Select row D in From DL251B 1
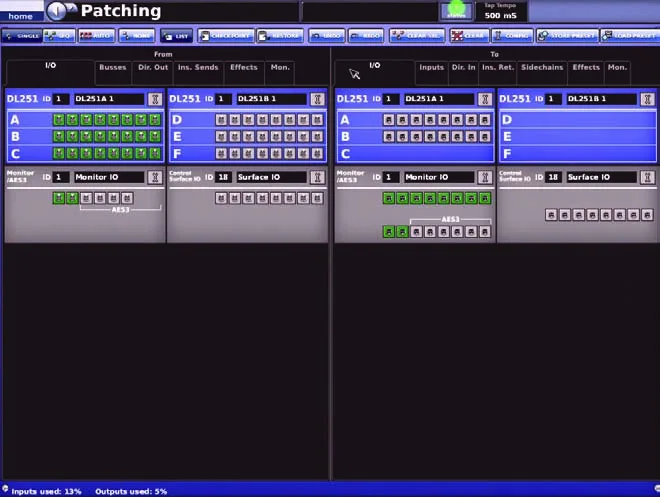The width and height of the screenshot is (660, 497). pos(248,120)
